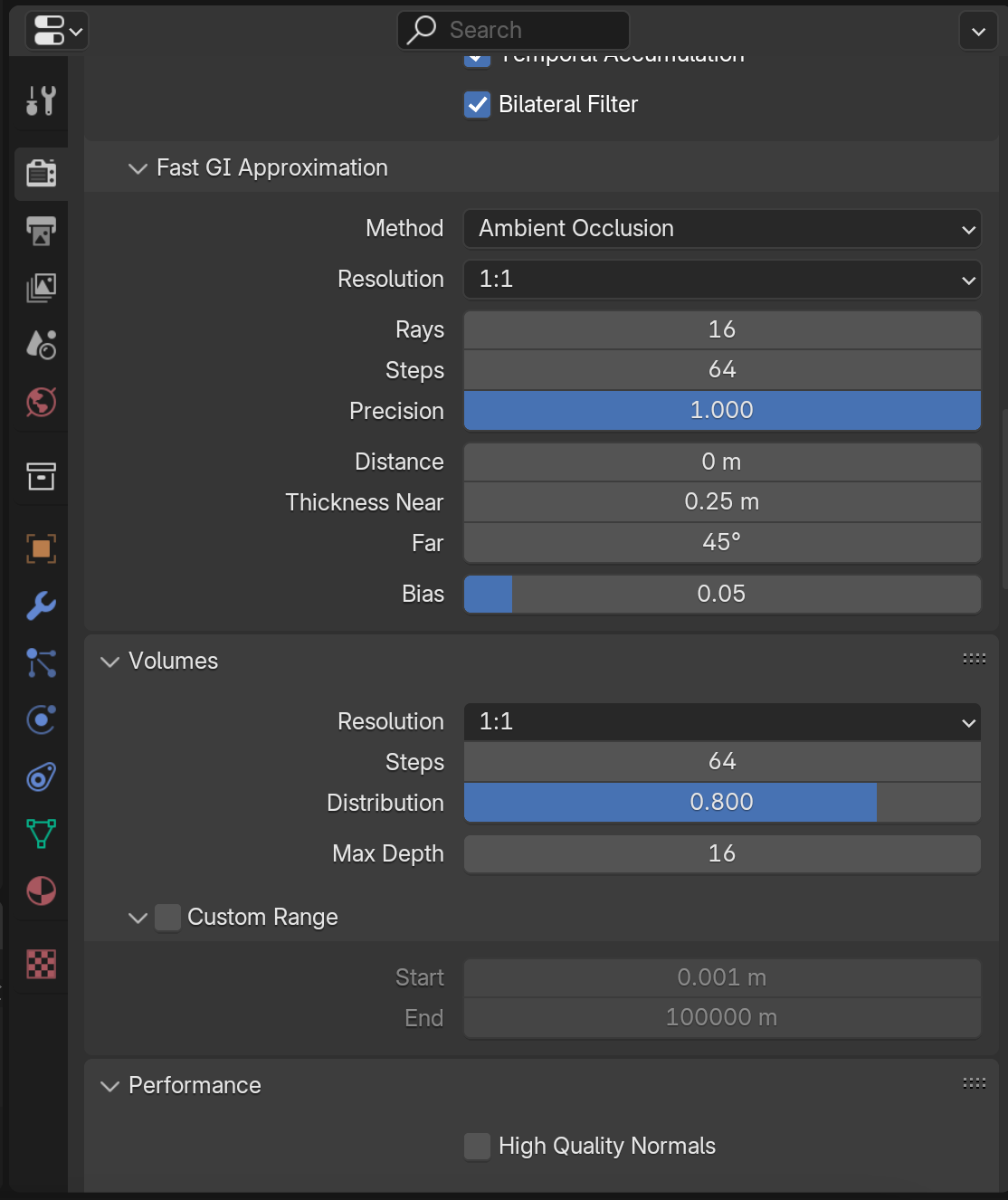Collapse the Performance panel header
The image size is (1008, 1200).
pyautogui.click(x=110, y=1086)
